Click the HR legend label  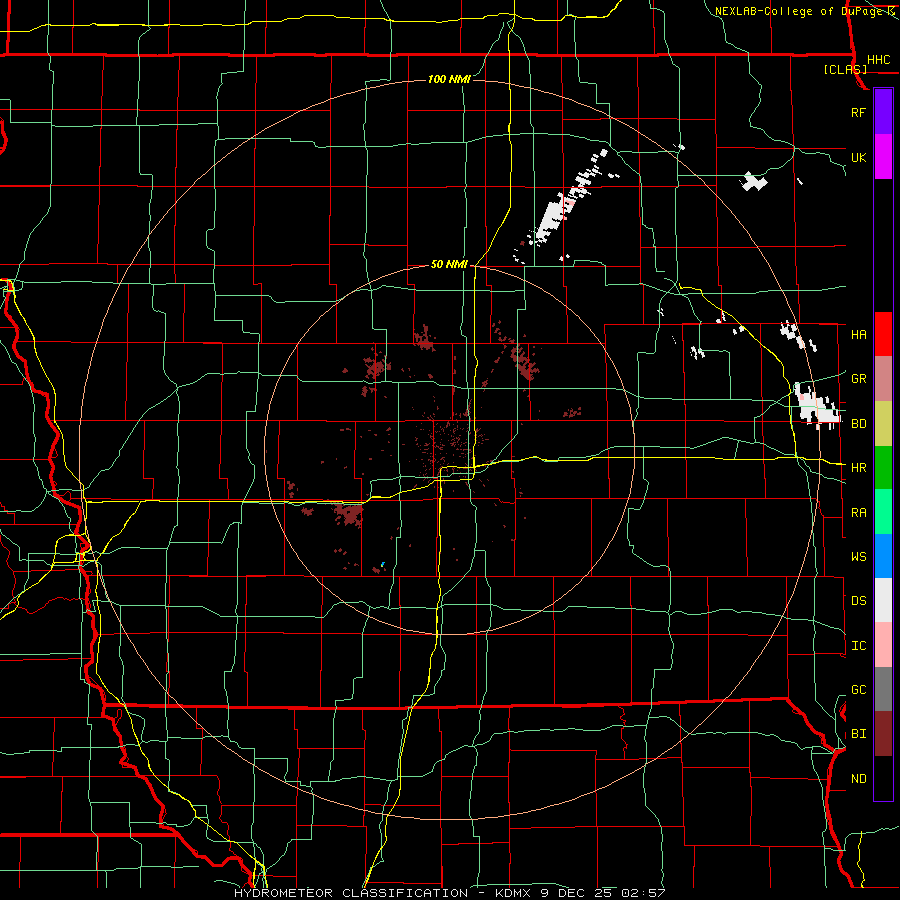(858, 468)
